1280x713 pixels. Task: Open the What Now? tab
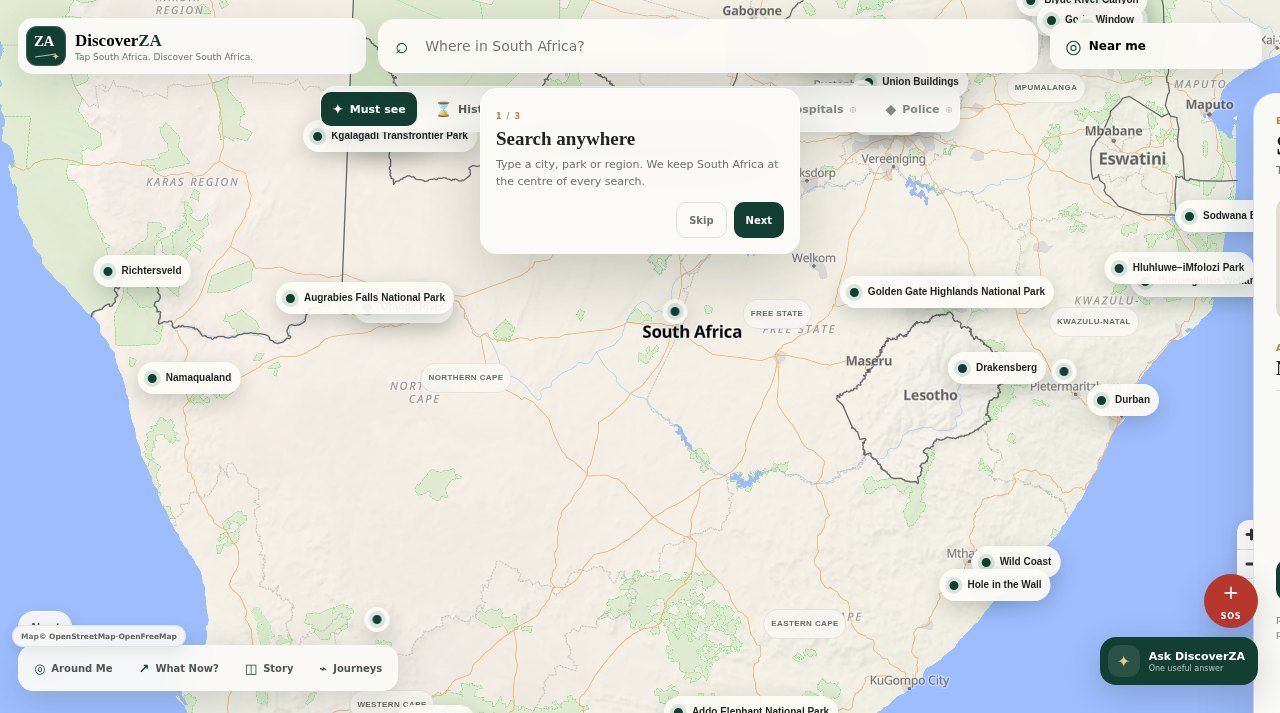click(179, 668)
